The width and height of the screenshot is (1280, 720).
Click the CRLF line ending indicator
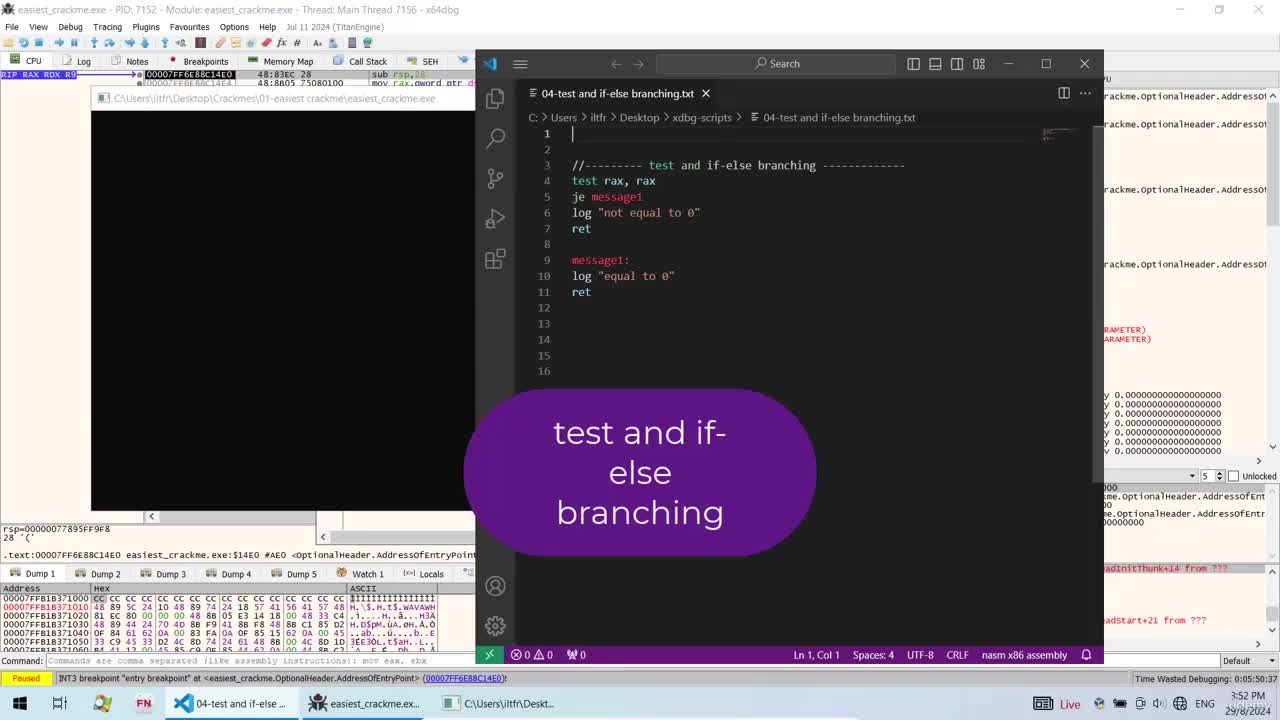(x=957, y=655)
